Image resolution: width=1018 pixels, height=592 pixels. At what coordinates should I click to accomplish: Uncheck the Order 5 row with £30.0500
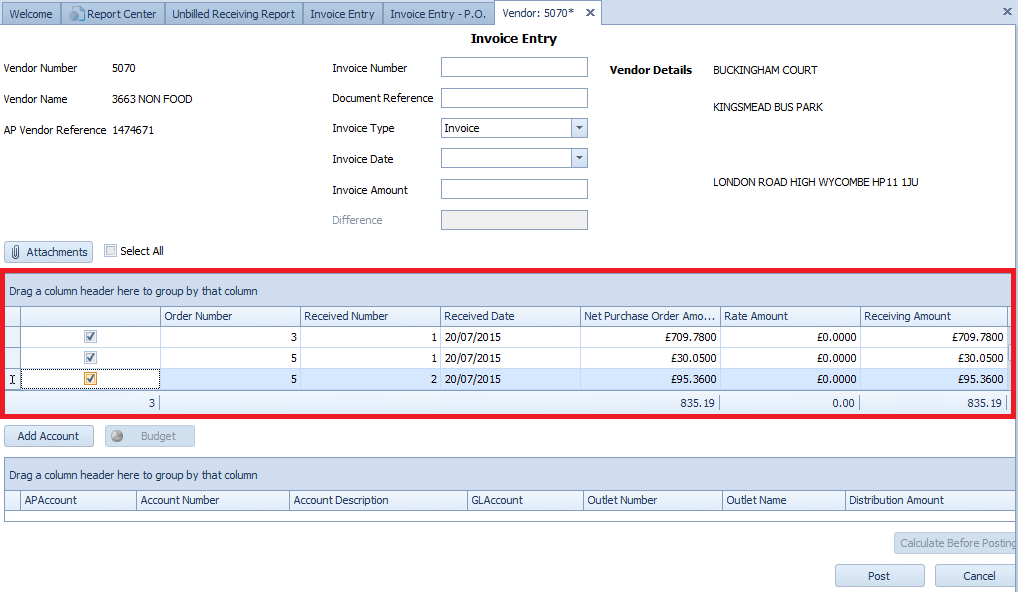click(91, 358)
